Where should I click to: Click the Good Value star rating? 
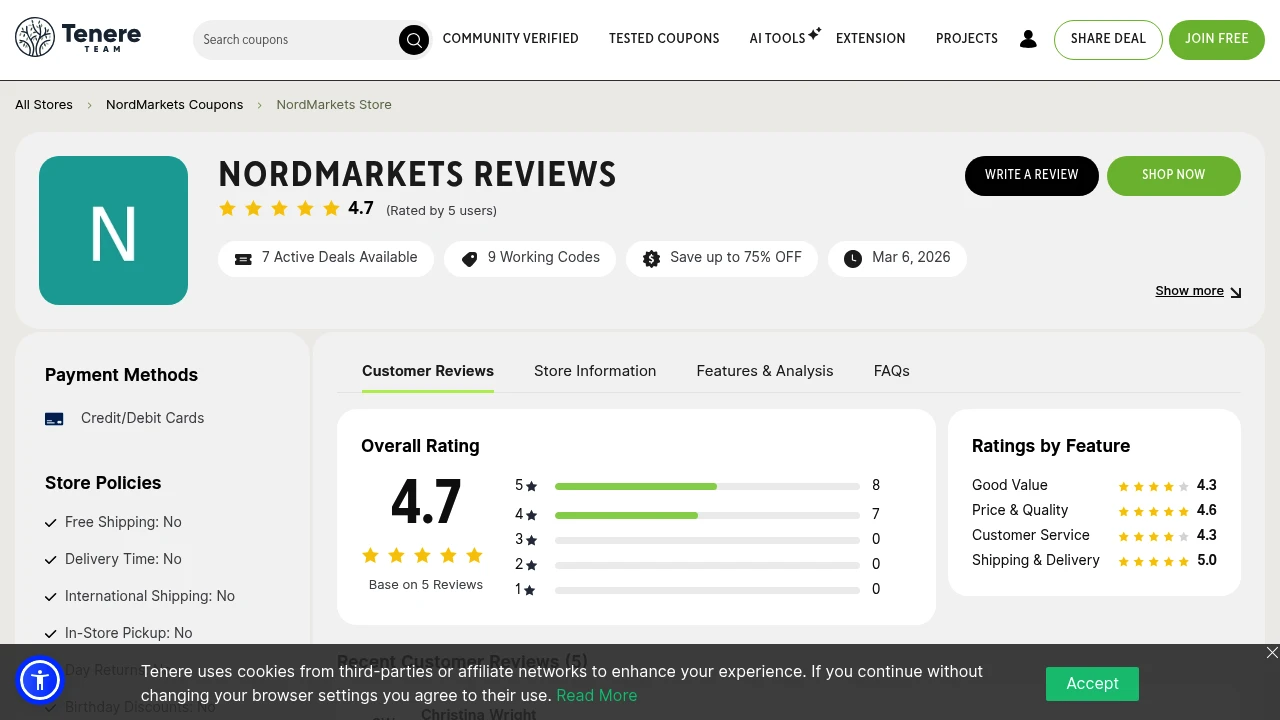pos(1153,486)
